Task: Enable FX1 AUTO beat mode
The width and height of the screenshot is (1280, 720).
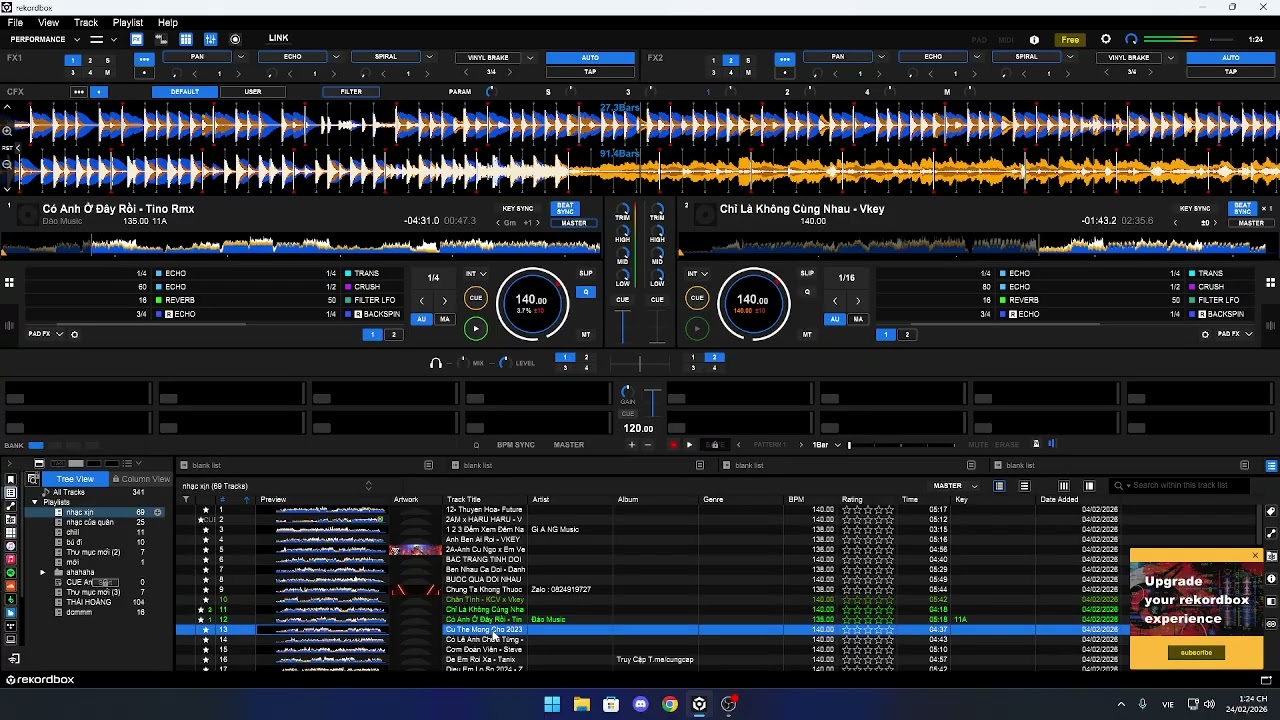Action: click(x=590, y=58)
